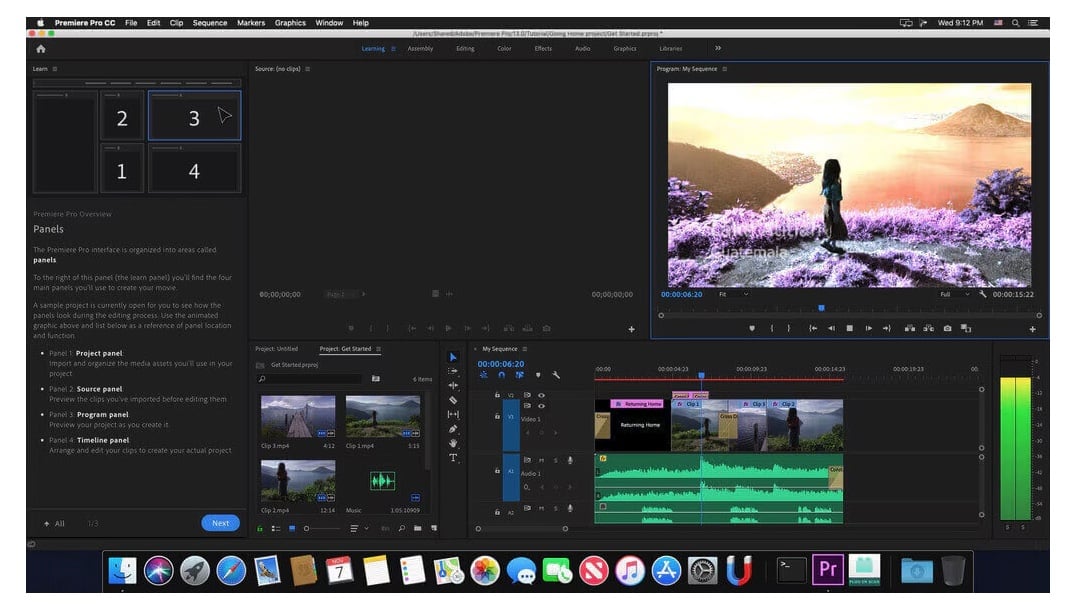This screenshot has height=604, width=1065.
Task: Click the Extract button in Program monitor
Action: click(928, 328)
